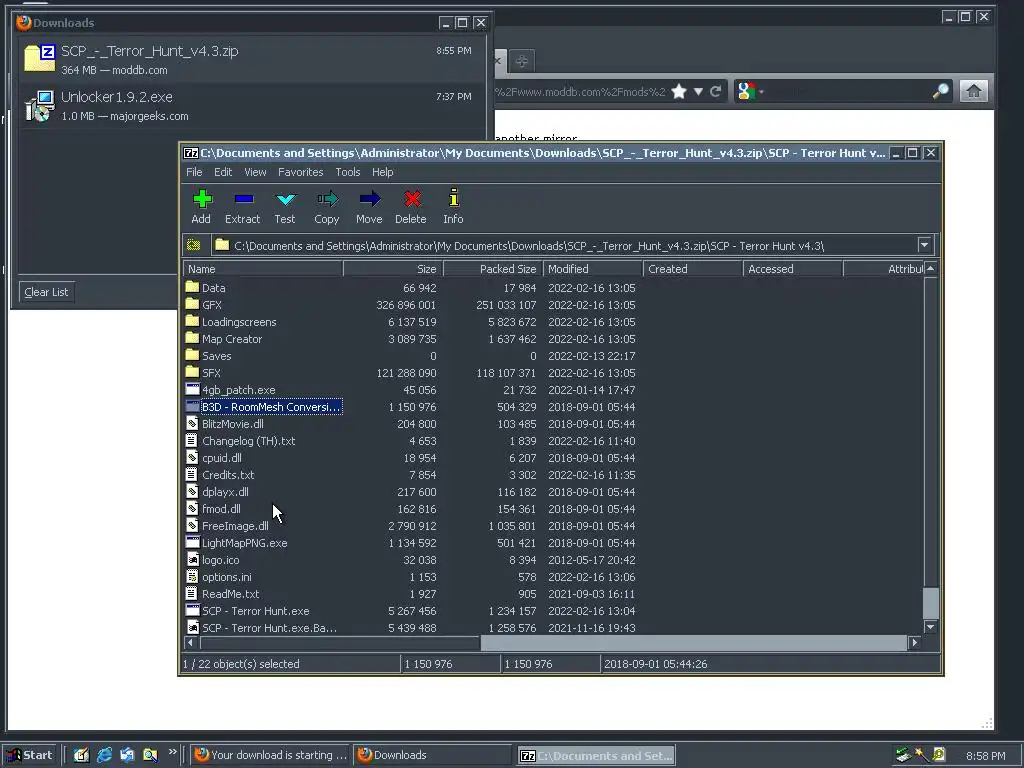This screenshot has height=768, width=1024.
Task: Click the 8:58 PM system clock
Action: [985, 756]
